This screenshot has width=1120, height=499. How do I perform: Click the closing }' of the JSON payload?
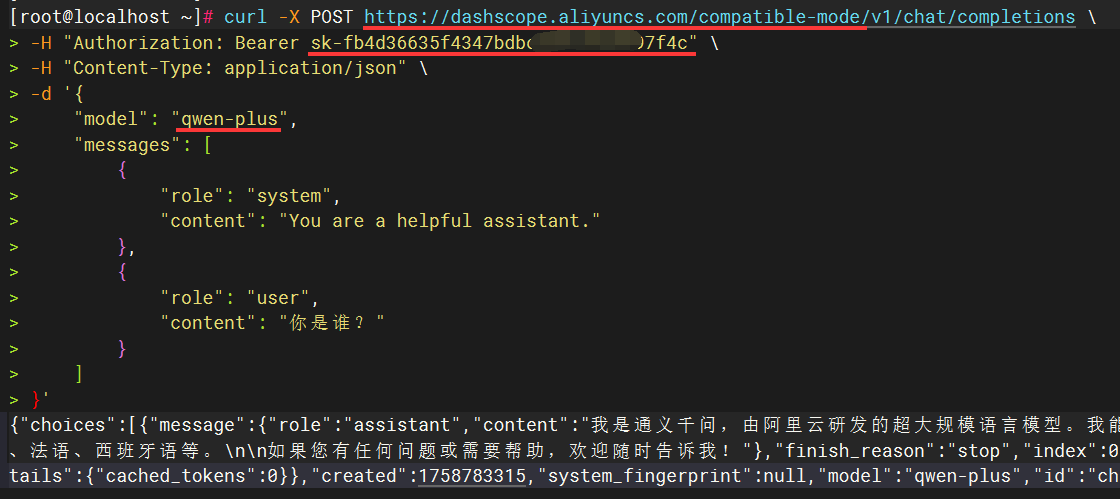point(40,399)
